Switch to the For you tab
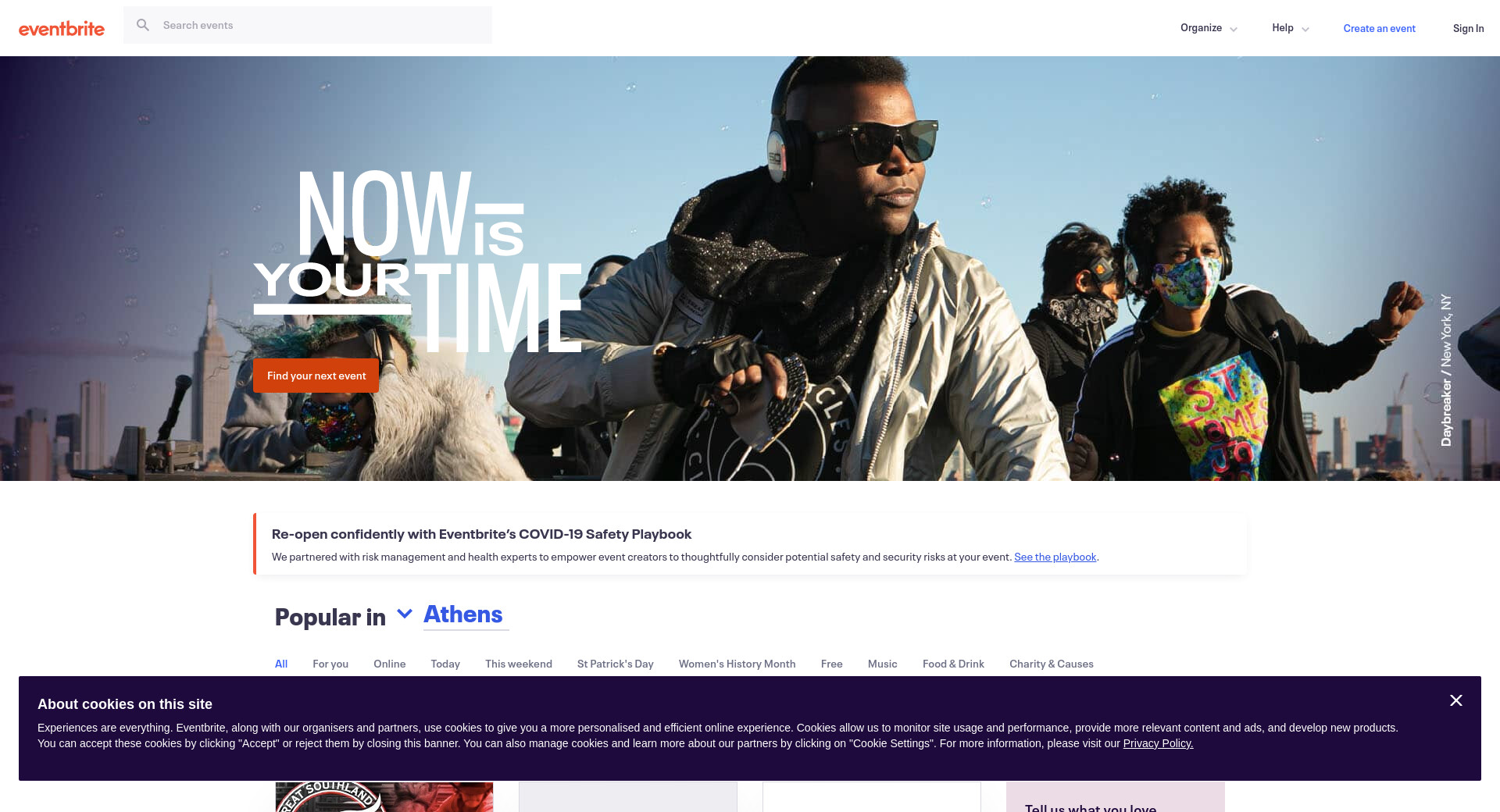Screen dimensions: 1500x812 coord(330,664)
